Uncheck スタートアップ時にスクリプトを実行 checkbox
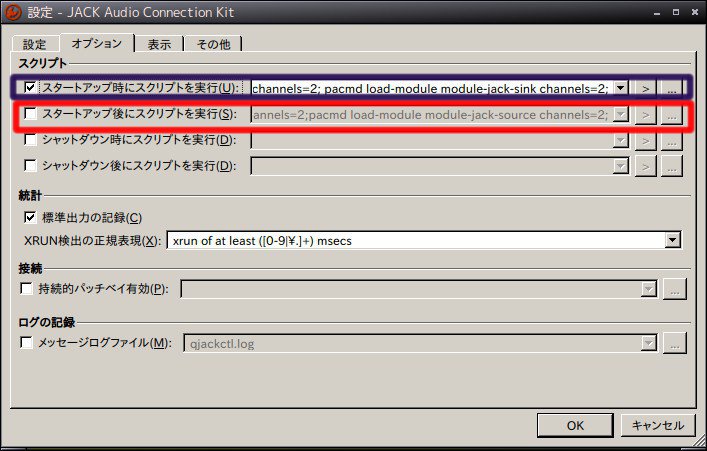This screenshot has width=707, height=451. [30, 87]
